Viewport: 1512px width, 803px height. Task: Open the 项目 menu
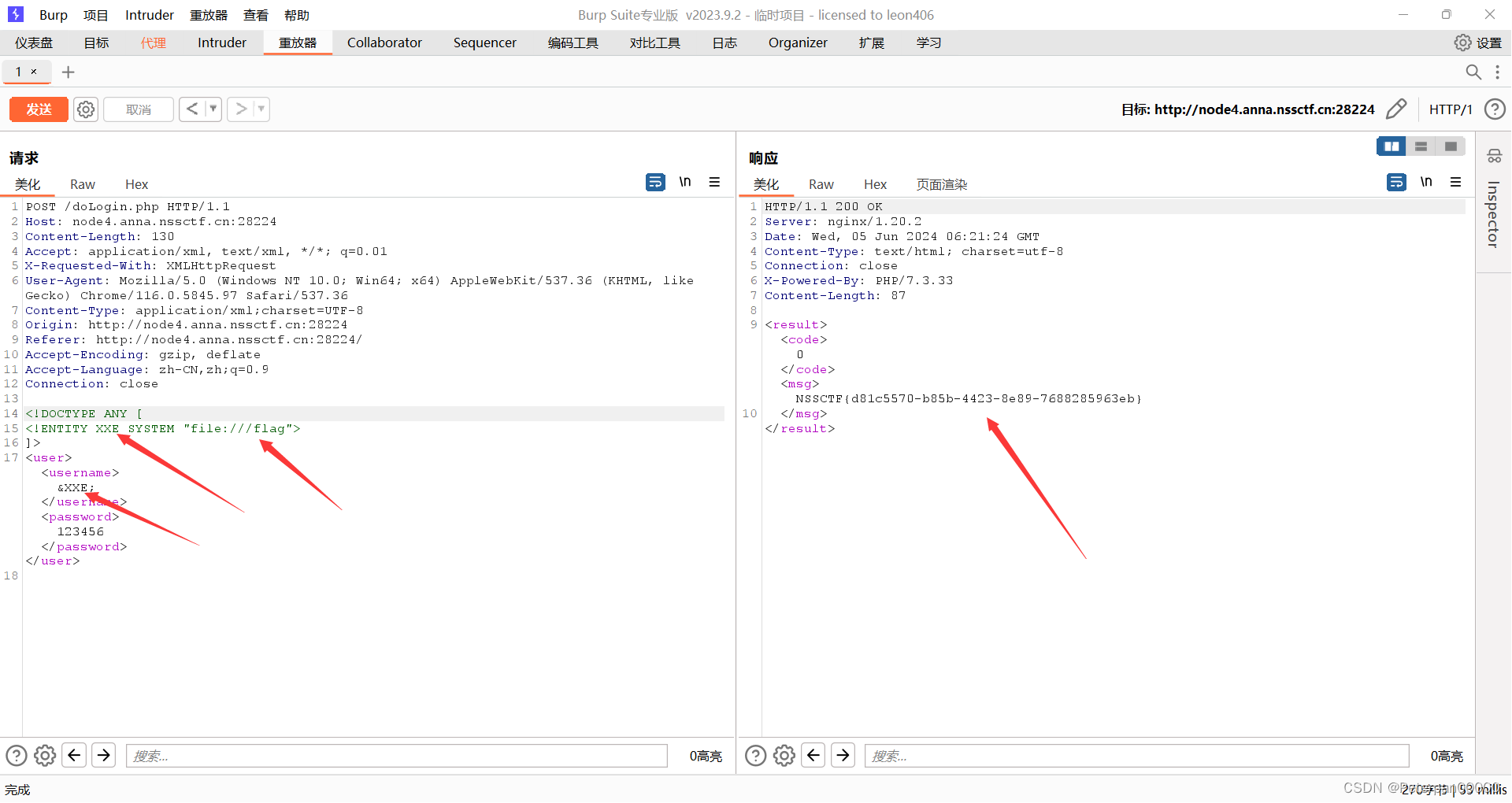(96, 15)
